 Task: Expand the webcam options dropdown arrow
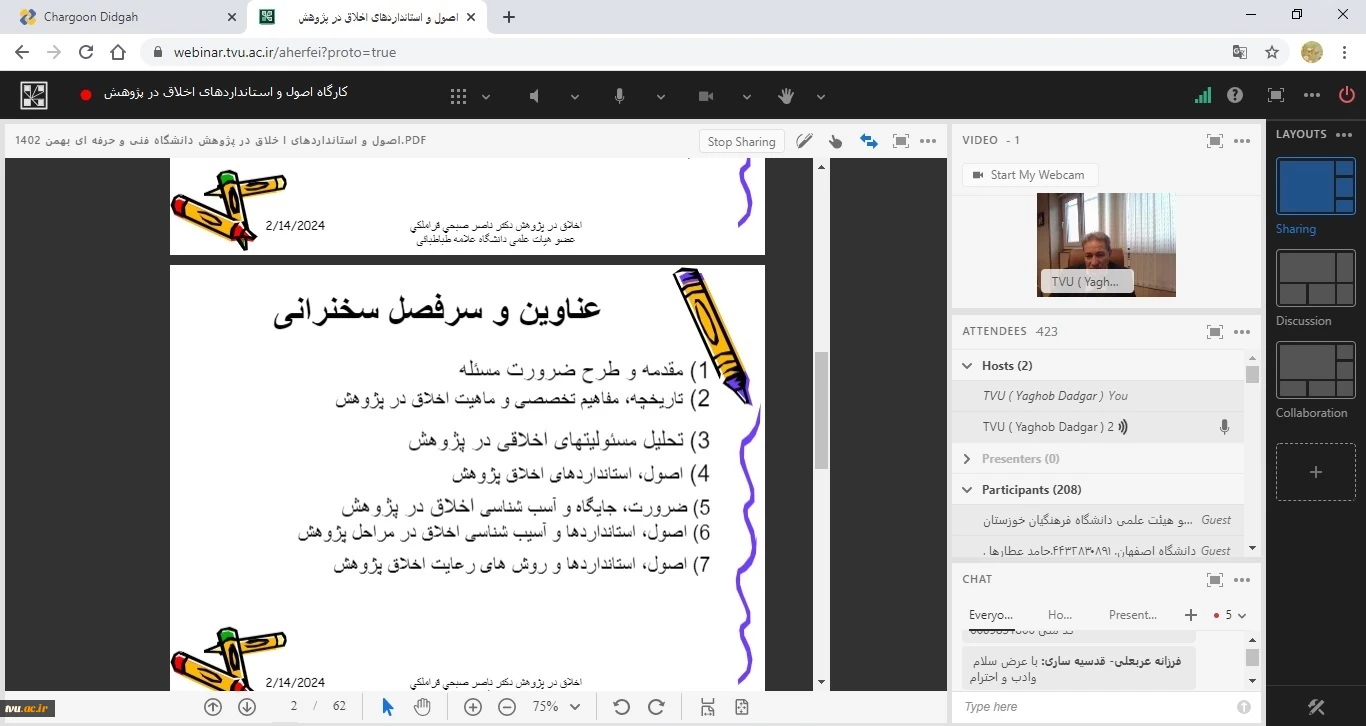tap(747, 97)
